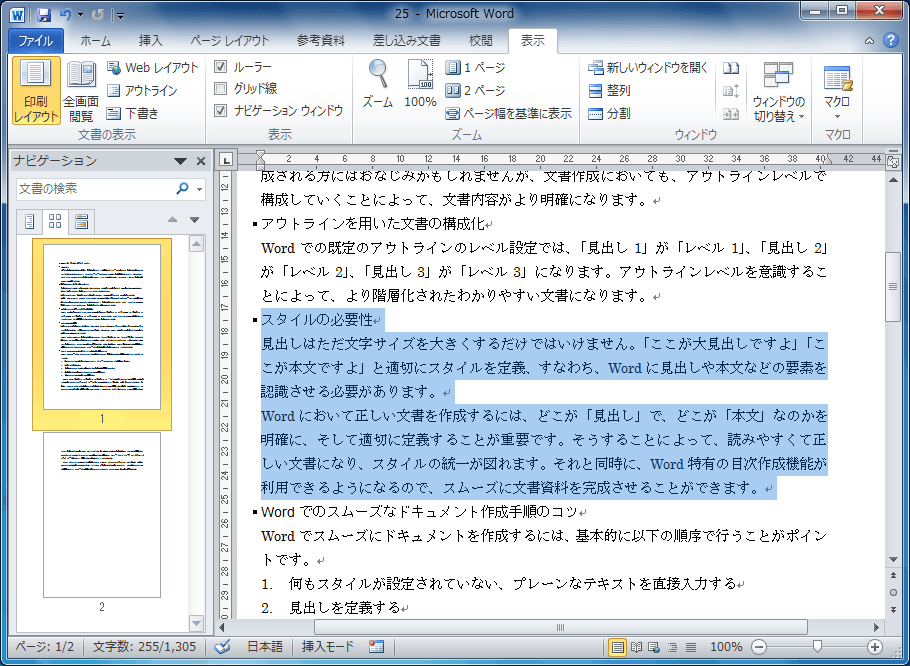
Task: Open navigation pane options dropdown arrow
Action: 180,161
